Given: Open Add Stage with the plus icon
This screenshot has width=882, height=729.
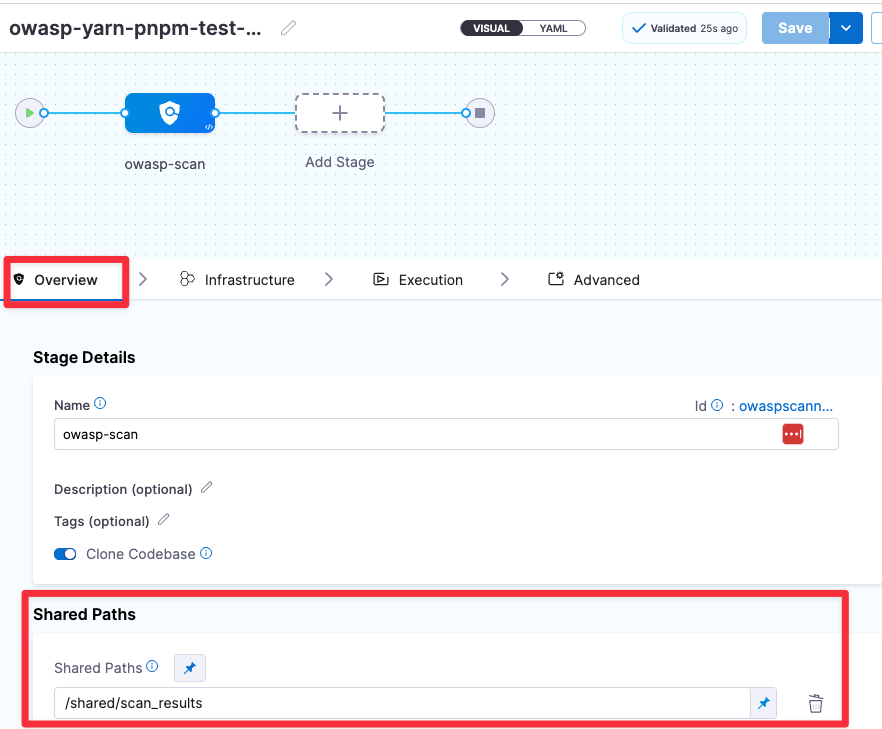Looking at the screenshot, I should [339, 112].
